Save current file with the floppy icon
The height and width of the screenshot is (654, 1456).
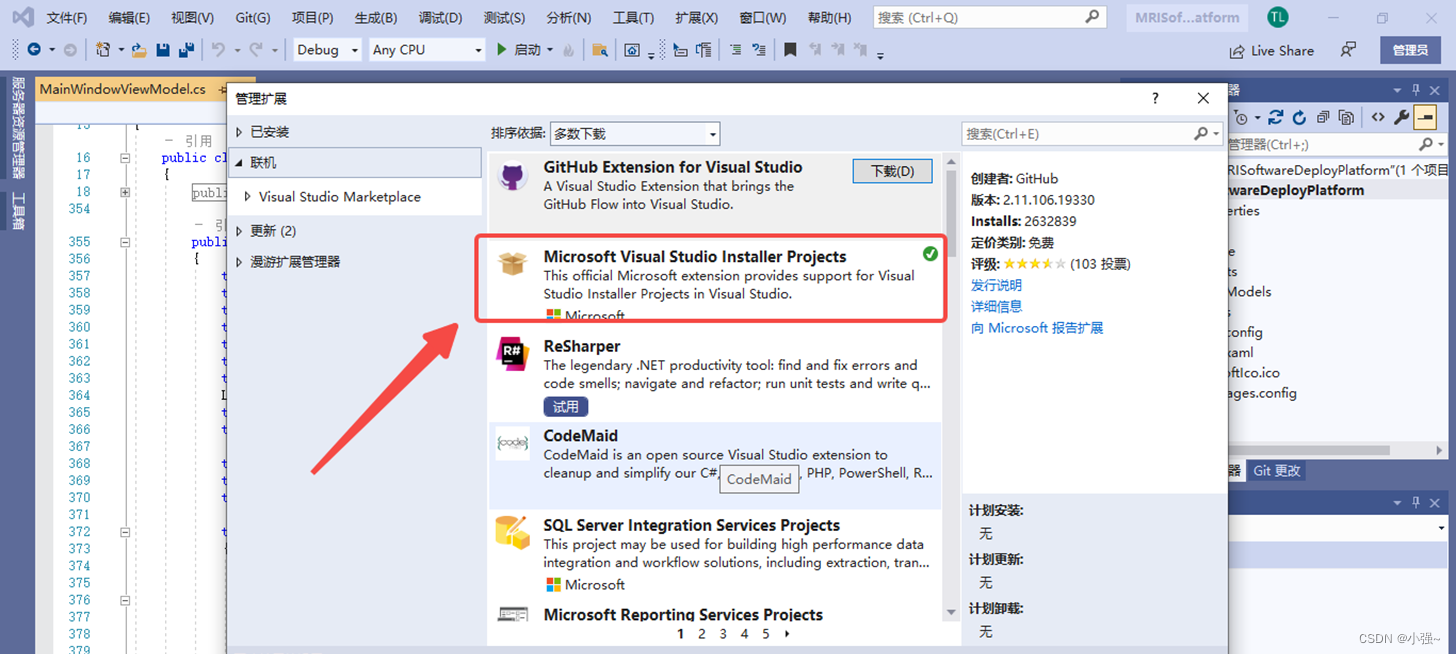pyautogui.click(x=163, y=50)
